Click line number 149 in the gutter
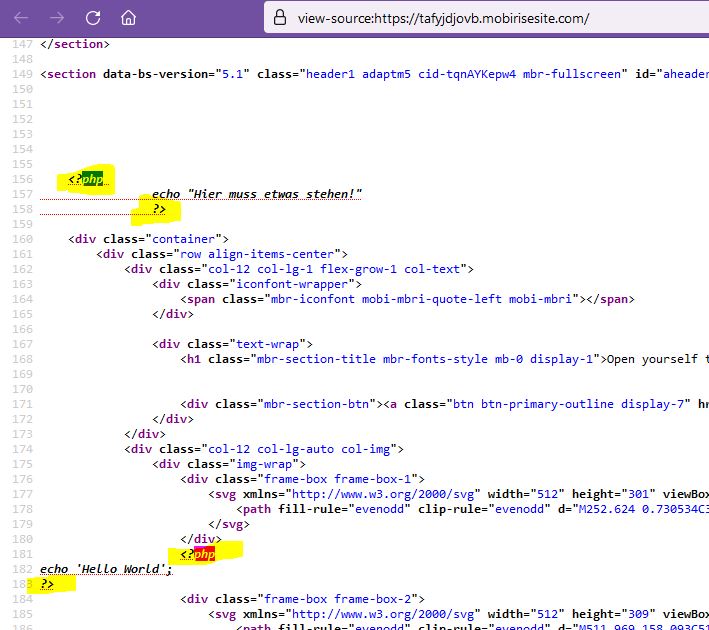 [20, 74]
